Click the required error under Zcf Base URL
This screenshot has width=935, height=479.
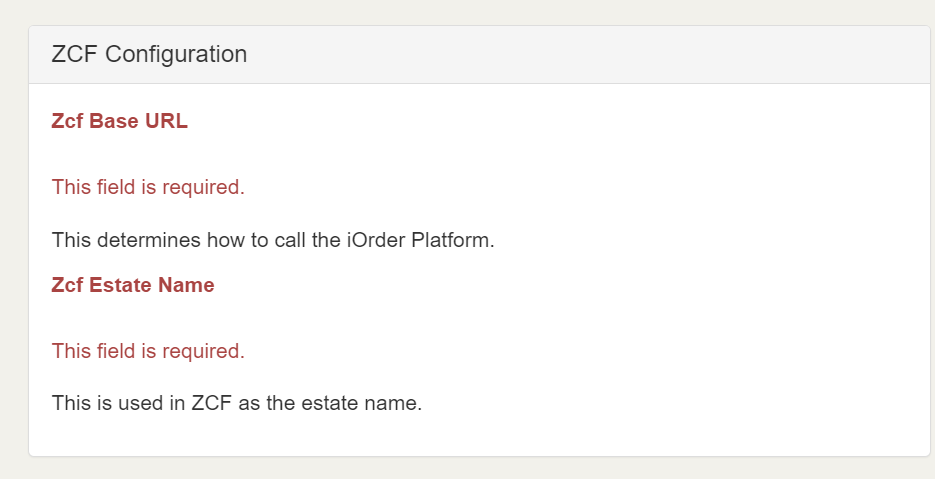pyautogui.click(x=148, y=187)
